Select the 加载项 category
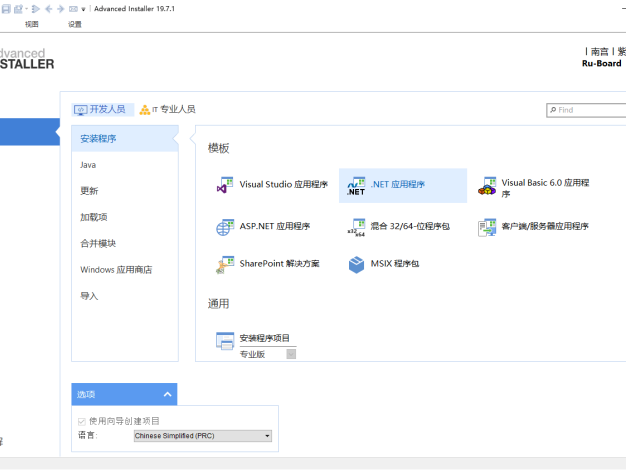This screenshot has width=626, height=470. 125,217
